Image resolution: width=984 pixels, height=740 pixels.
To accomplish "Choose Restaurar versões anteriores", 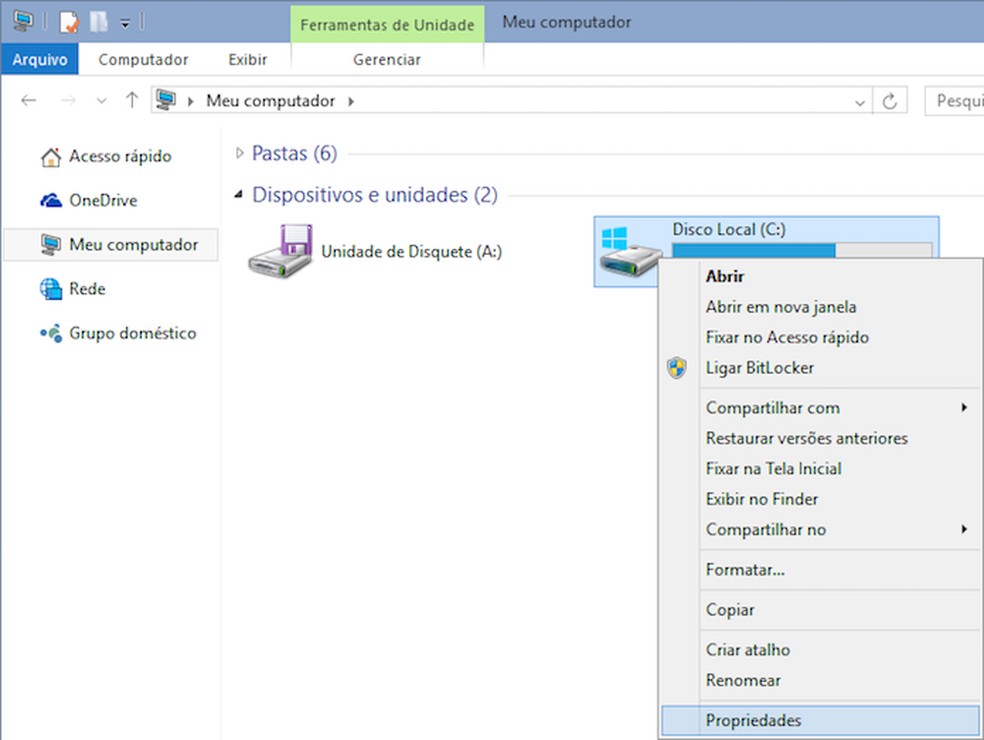I will tap(820, 438).
